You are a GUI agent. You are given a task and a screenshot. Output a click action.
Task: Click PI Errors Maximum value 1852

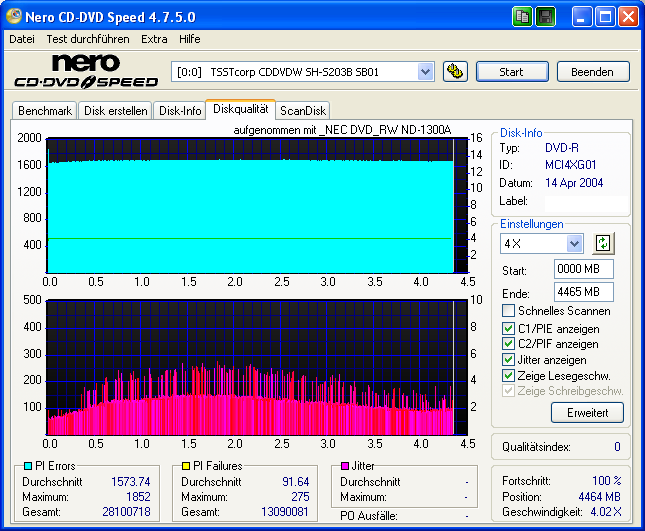pos(138,497)
